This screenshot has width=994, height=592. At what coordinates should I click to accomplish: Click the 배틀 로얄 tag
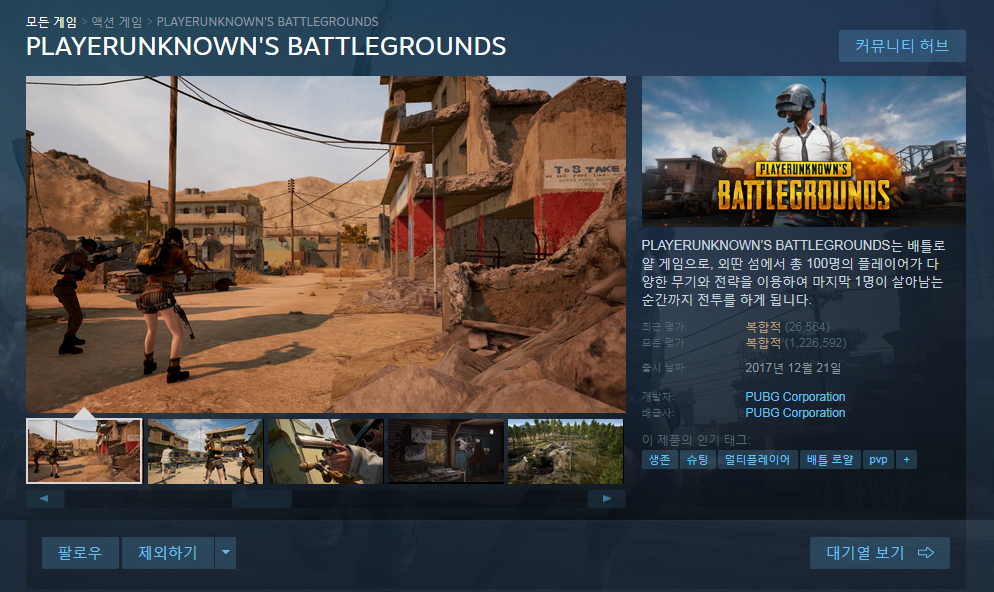(830, 460)
